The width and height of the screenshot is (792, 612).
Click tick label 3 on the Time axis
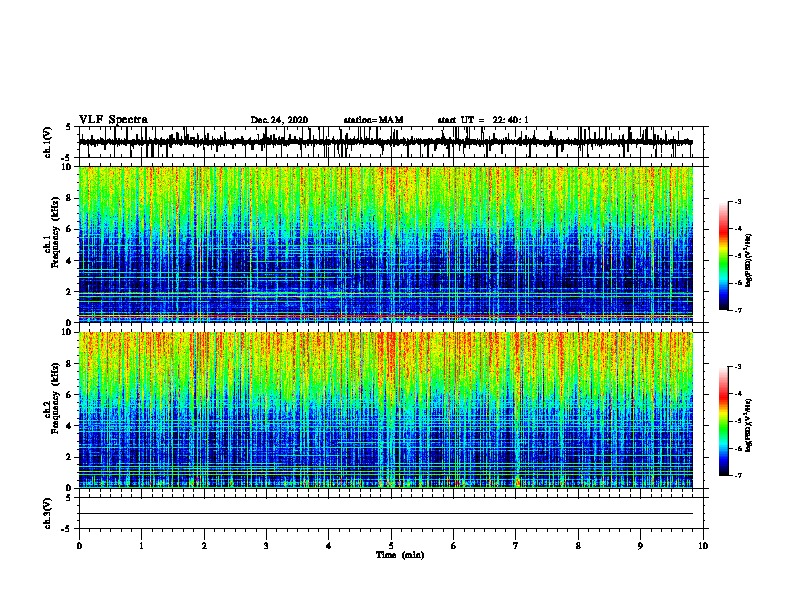266,546
